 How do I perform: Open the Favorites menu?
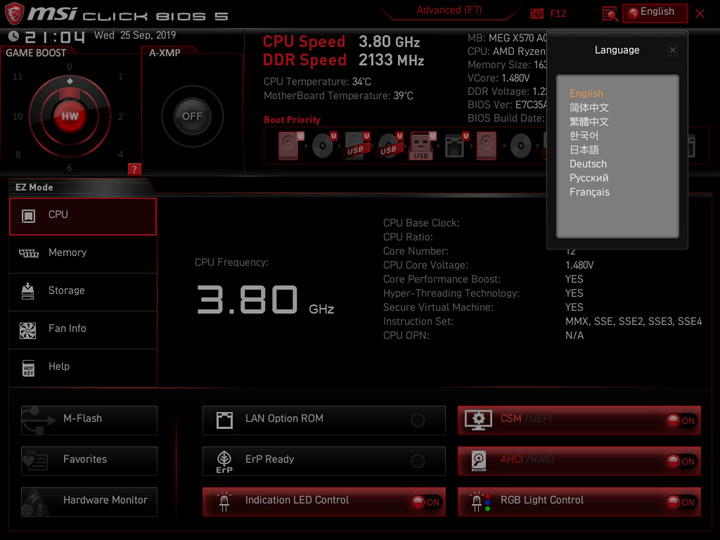(89, 461)
